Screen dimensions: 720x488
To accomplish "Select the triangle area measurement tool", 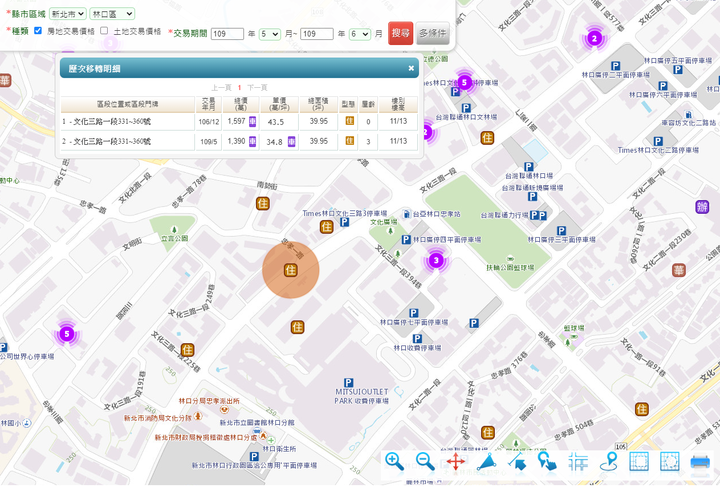I will click(x=486, y=462).
